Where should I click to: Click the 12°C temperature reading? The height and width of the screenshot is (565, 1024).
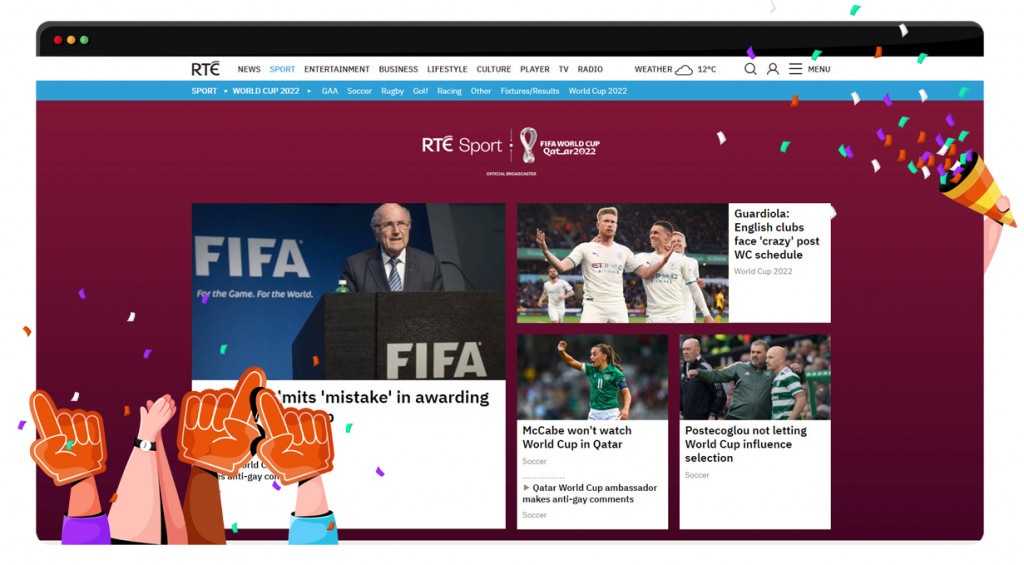point(707,69)
